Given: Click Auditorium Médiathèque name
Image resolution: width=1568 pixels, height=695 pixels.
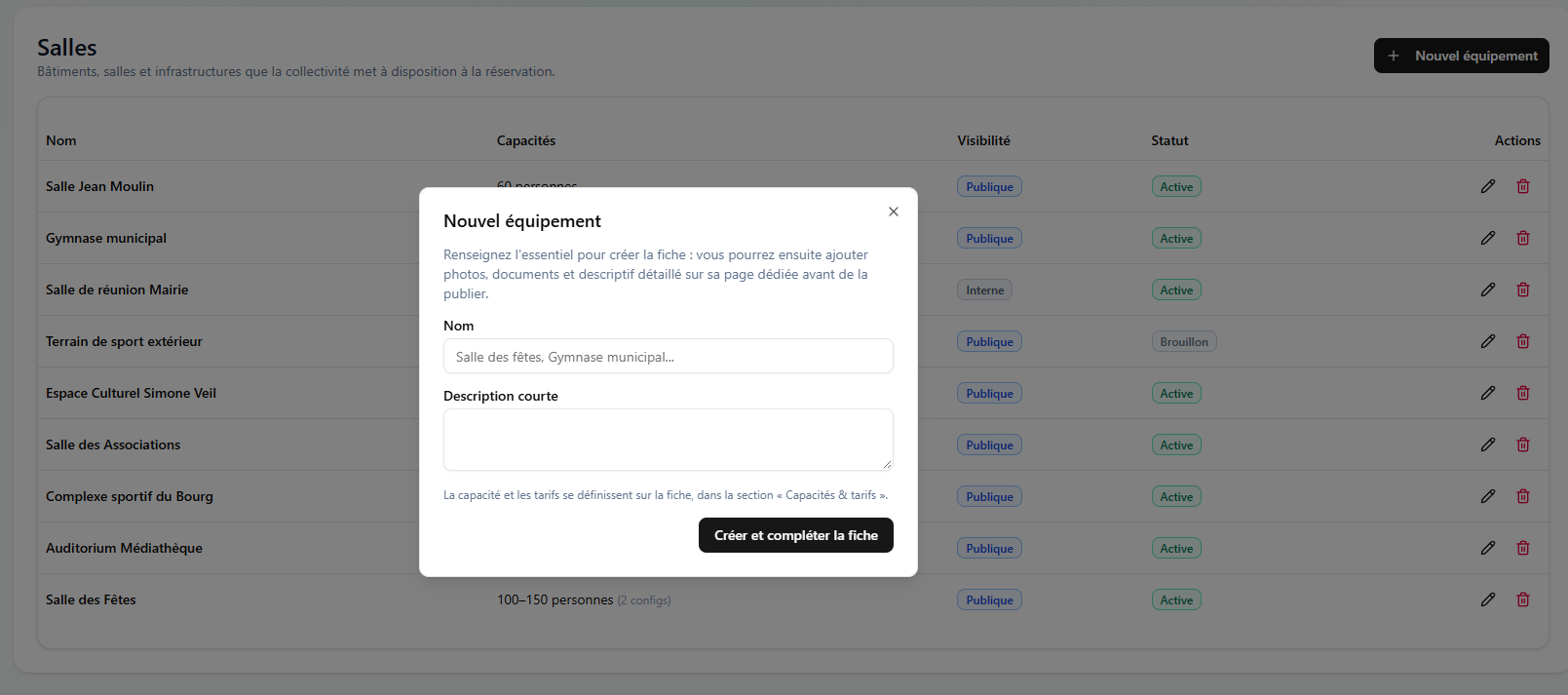Looking at the screenshot, I should (x=124, y=548).
